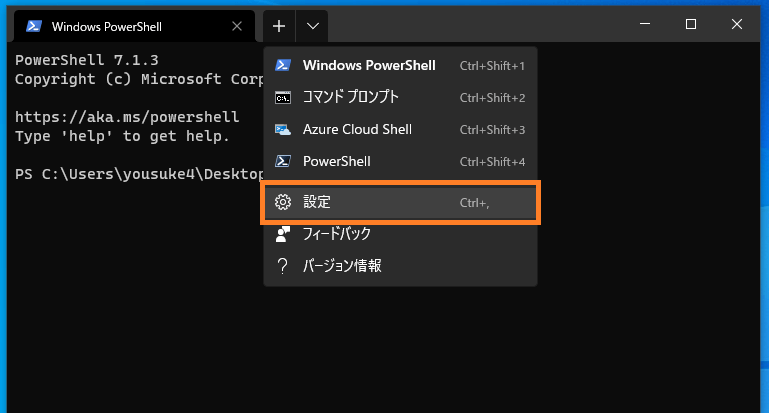Click the Copyright (c) Microsoft line

139,79
